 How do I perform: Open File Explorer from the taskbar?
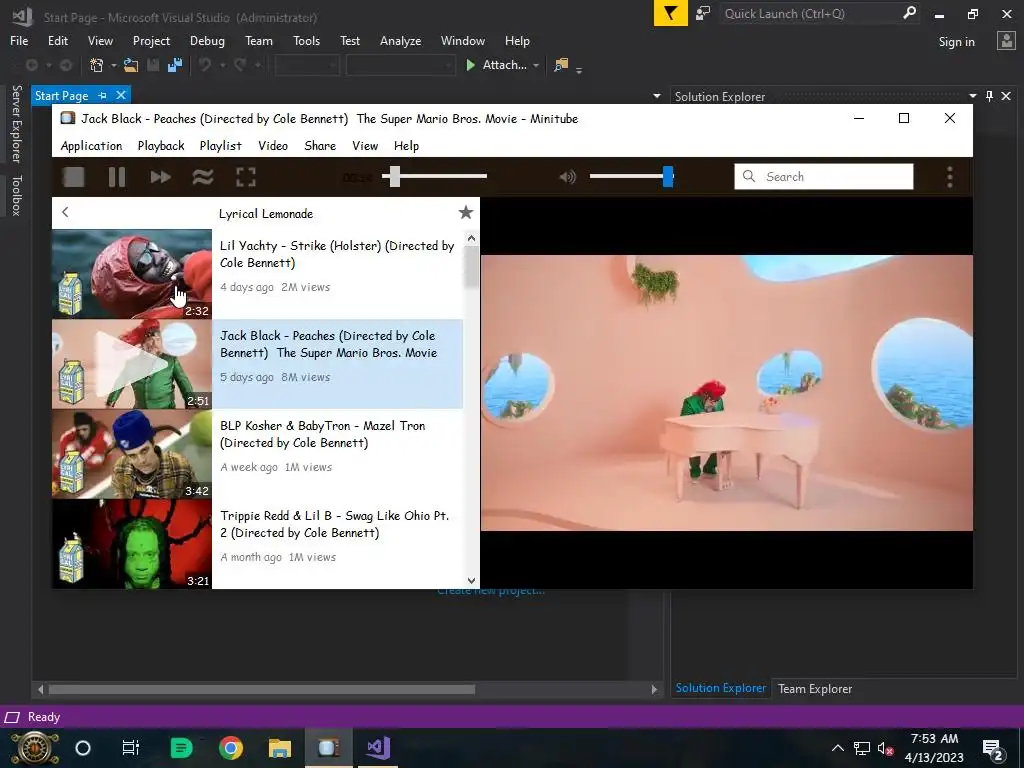point(280,748)
